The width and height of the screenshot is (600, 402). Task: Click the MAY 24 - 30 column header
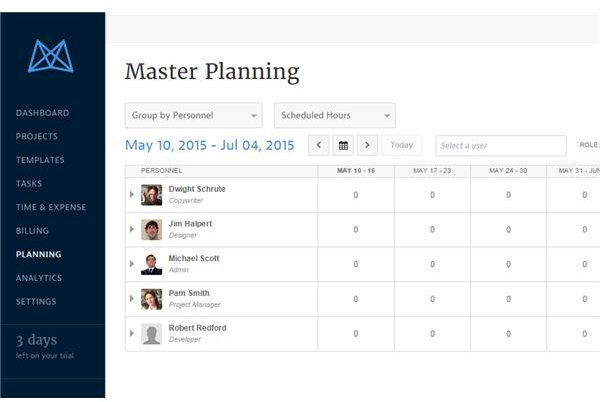508,171
